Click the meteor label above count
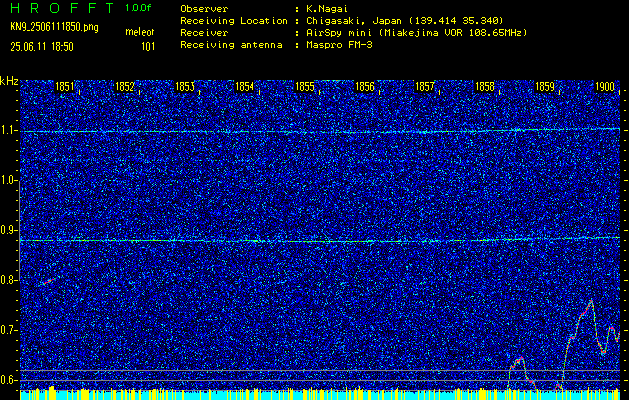The height and width of the screenshot is (400, 629). point(140,32)
